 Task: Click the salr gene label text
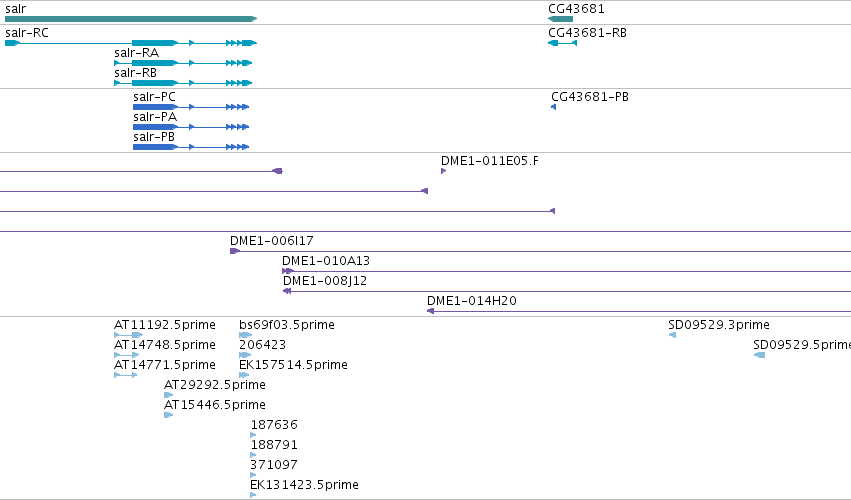[15, 9]
